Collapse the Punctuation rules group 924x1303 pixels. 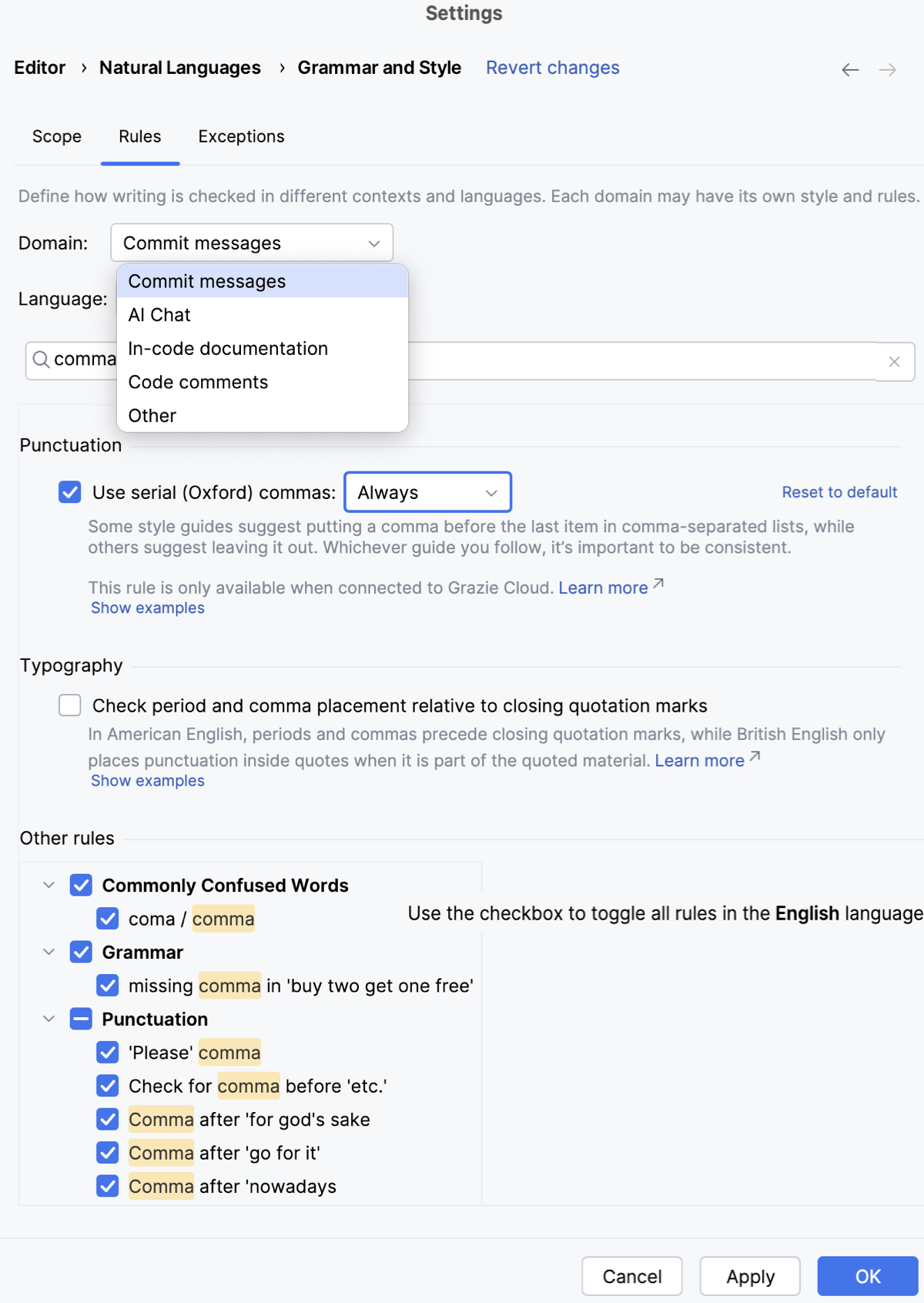point(49,1018)
